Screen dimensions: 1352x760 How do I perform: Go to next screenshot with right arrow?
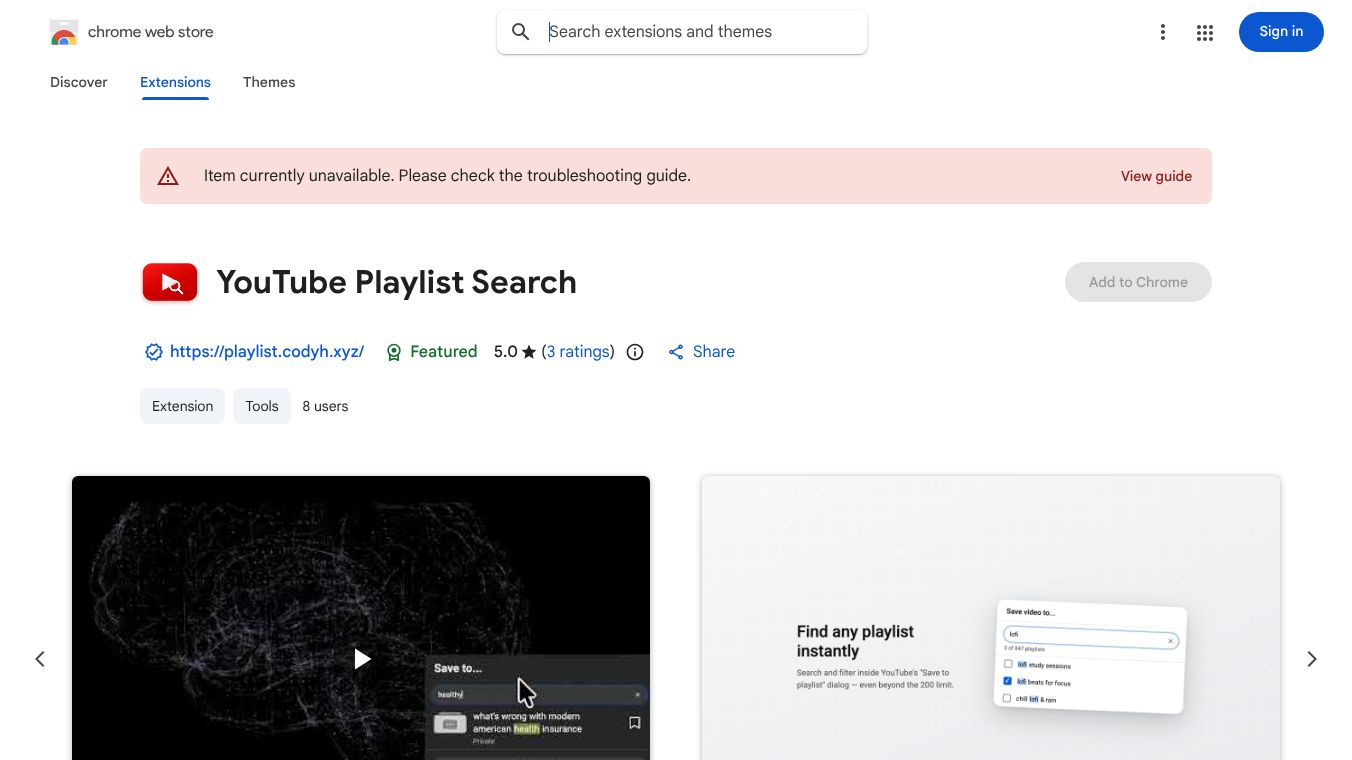pyautogui.click(x=1312, y=659)
